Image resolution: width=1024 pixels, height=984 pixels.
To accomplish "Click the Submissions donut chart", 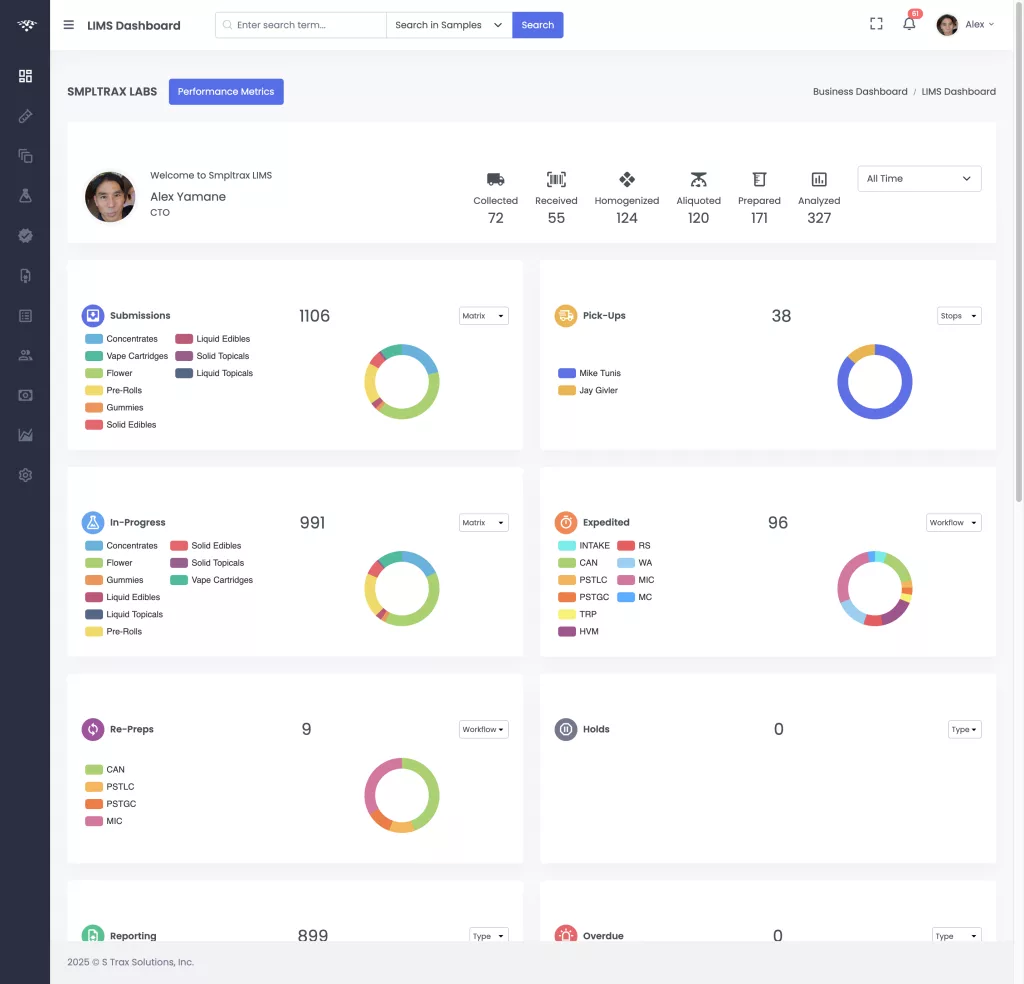I will (402, 382).
